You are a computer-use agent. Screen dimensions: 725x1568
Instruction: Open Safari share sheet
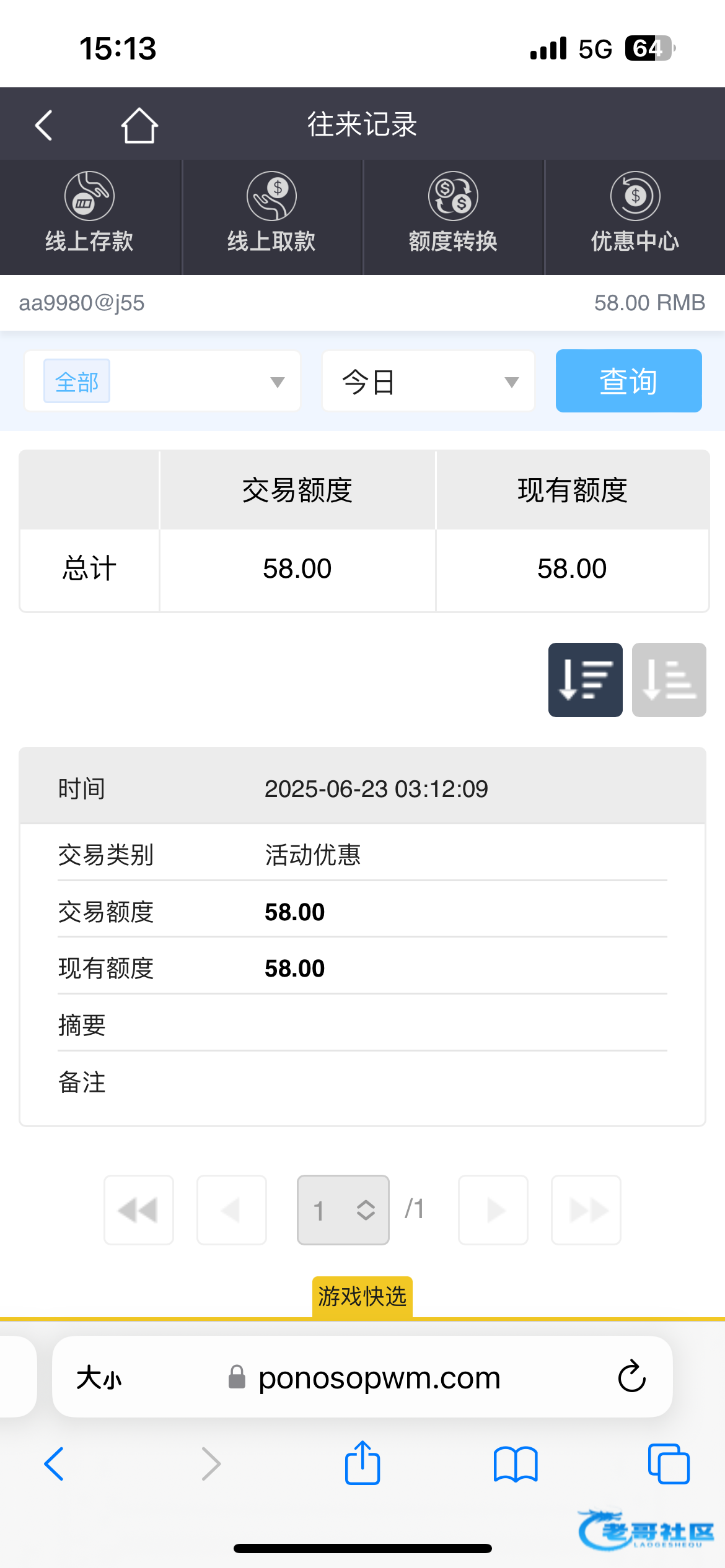point(362,1463)
